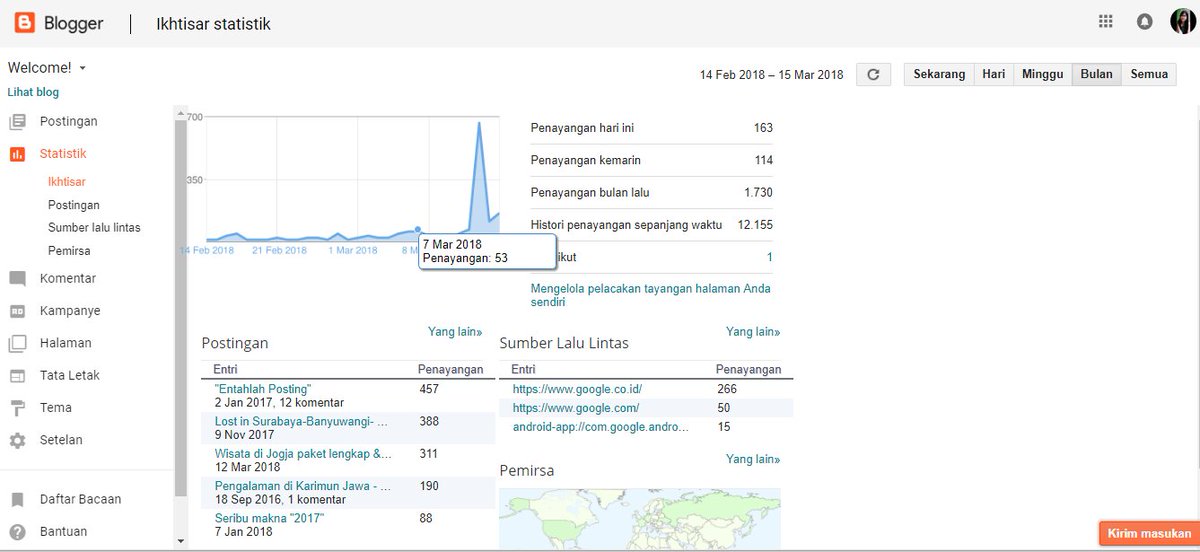Select the Semua time range

(1149, 74)
